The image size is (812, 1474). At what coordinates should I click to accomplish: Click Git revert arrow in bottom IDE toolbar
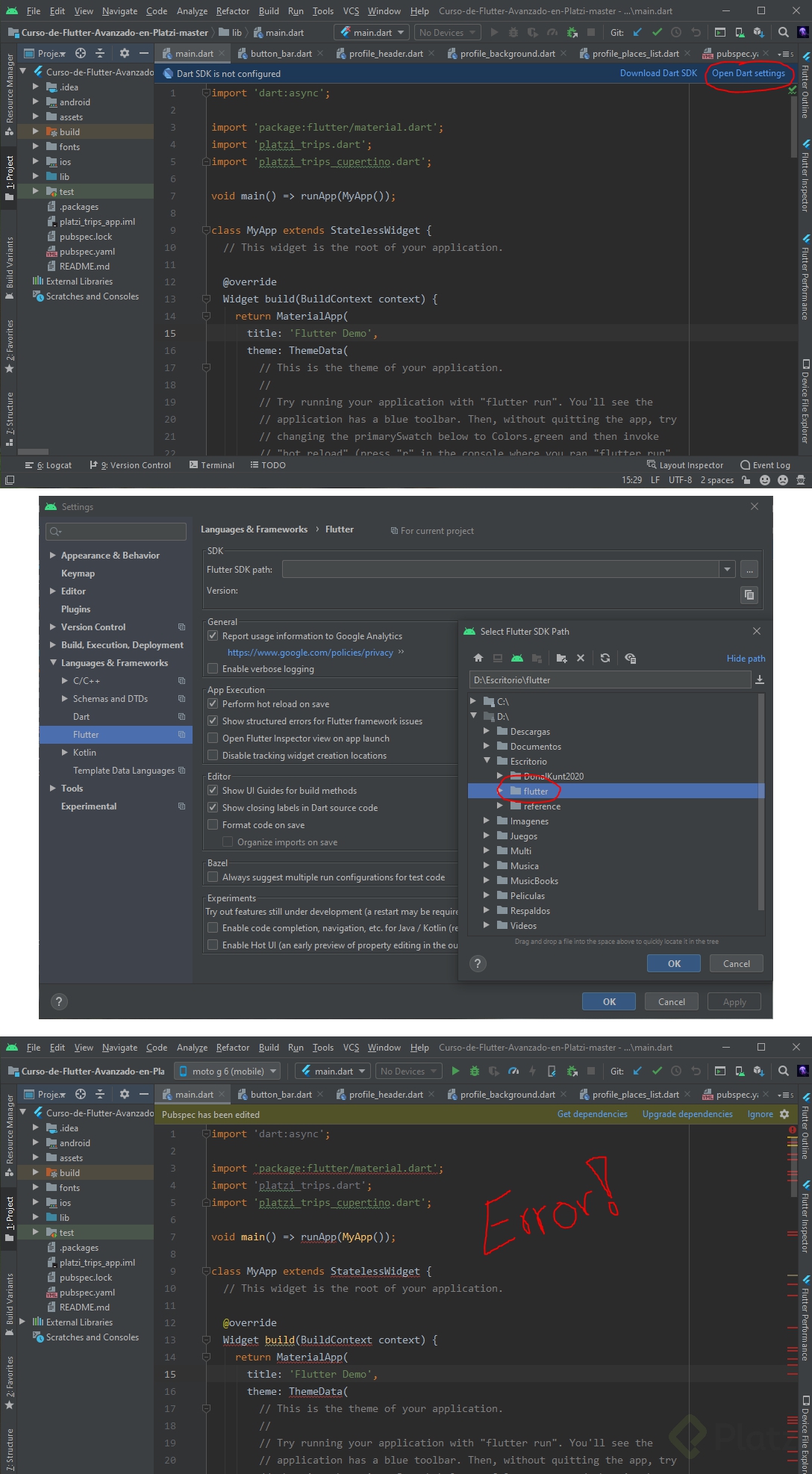pyautogui.click(x=696, y=1071)
